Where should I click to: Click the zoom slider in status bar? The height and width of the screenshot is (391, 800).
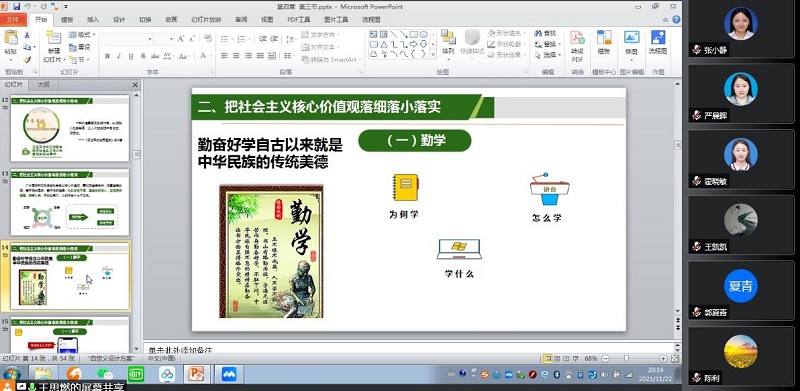pyautogui.click(x=626, y=359)
